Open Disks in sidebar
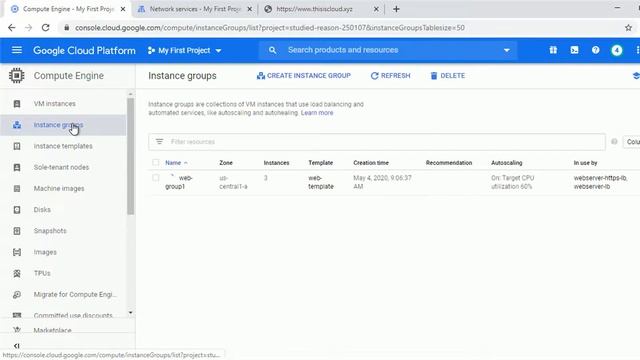The height and width of the screenshot is (360, 640). 42,210
